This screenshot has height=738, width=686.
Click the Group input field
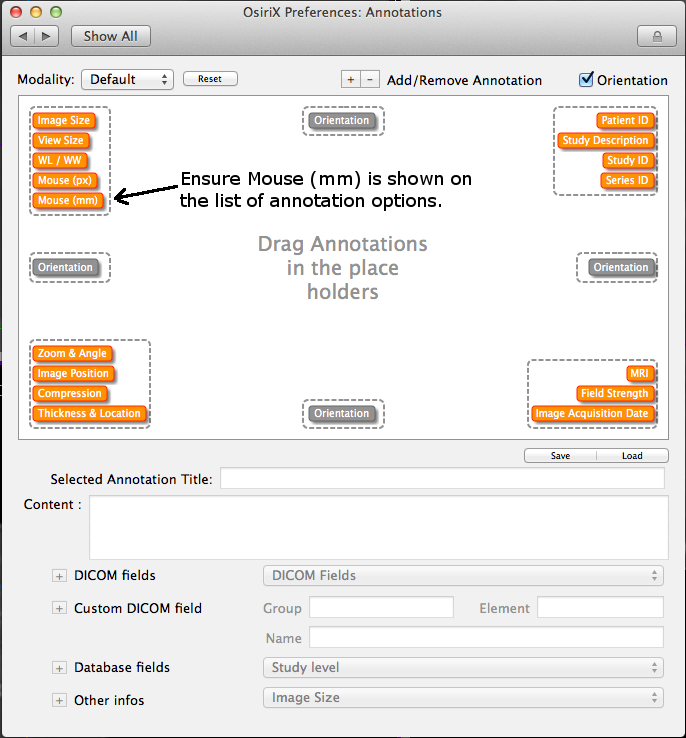(381, 607)
